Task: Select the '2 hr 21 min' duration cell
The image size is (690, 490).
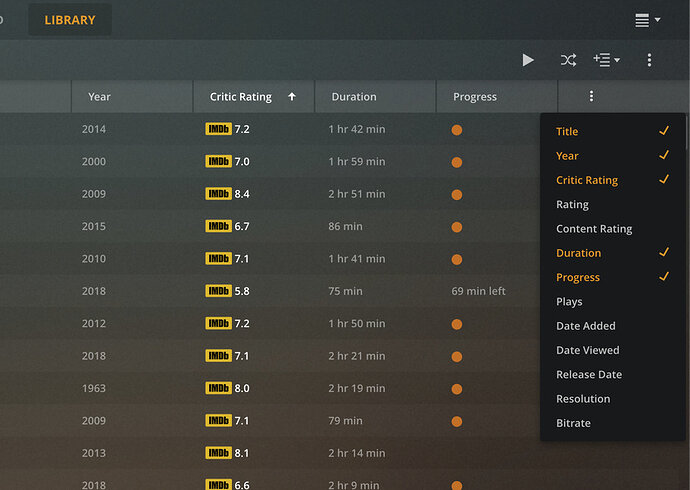Action: coord(356,356)
